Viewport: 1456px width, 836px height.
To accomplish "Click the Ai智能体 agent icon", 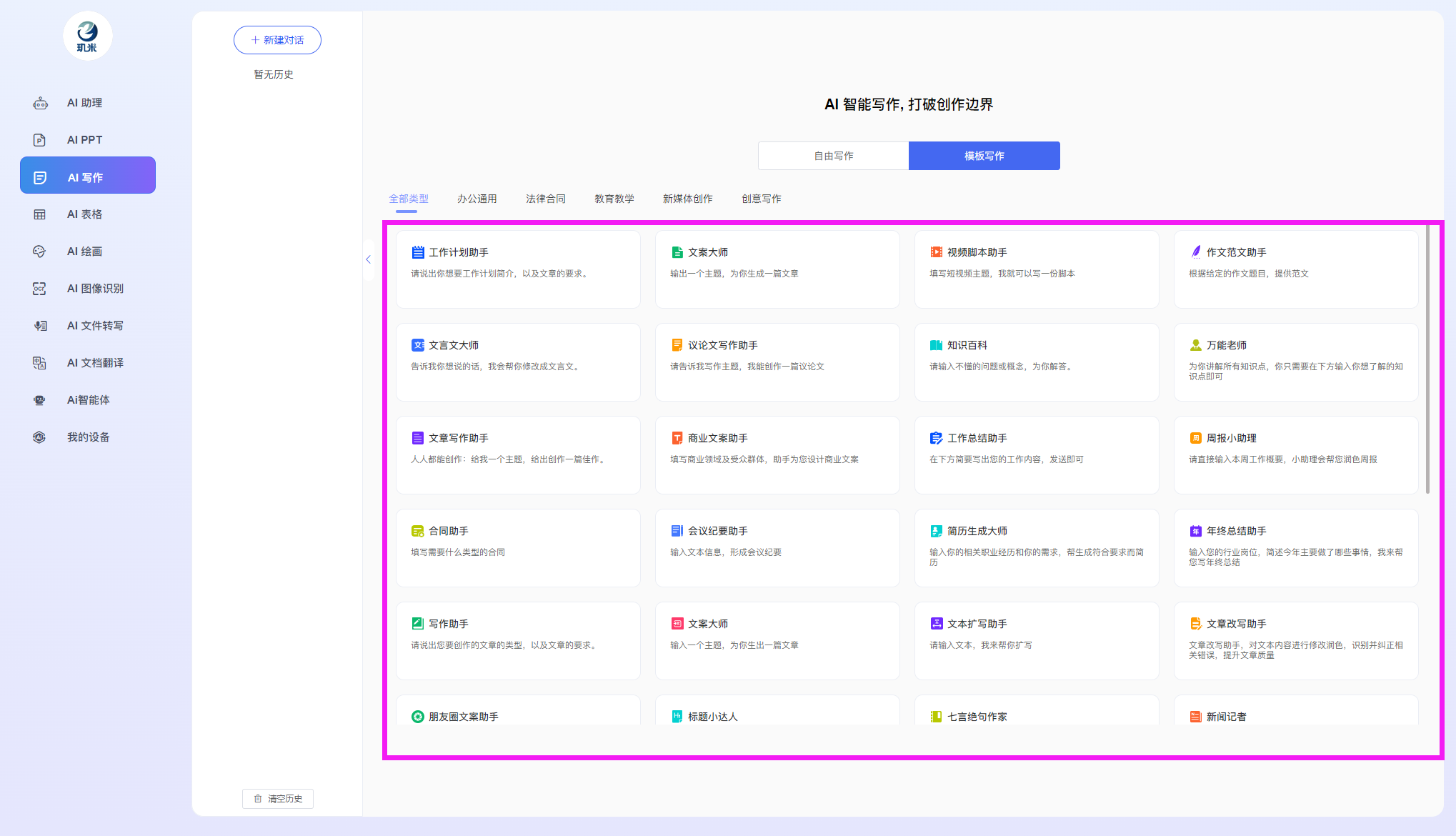I will click(x=40, y=400).
